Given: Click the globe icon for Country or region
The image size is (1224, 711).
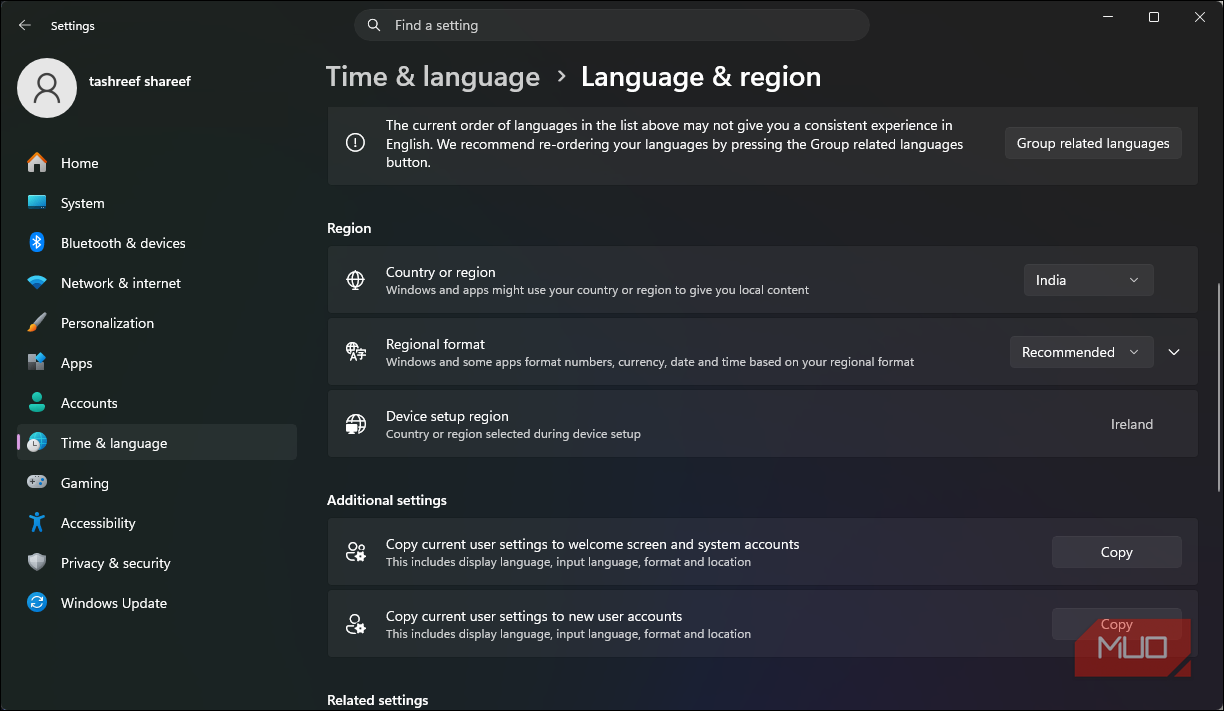Looking at the screenshot, I should [356, 280].
